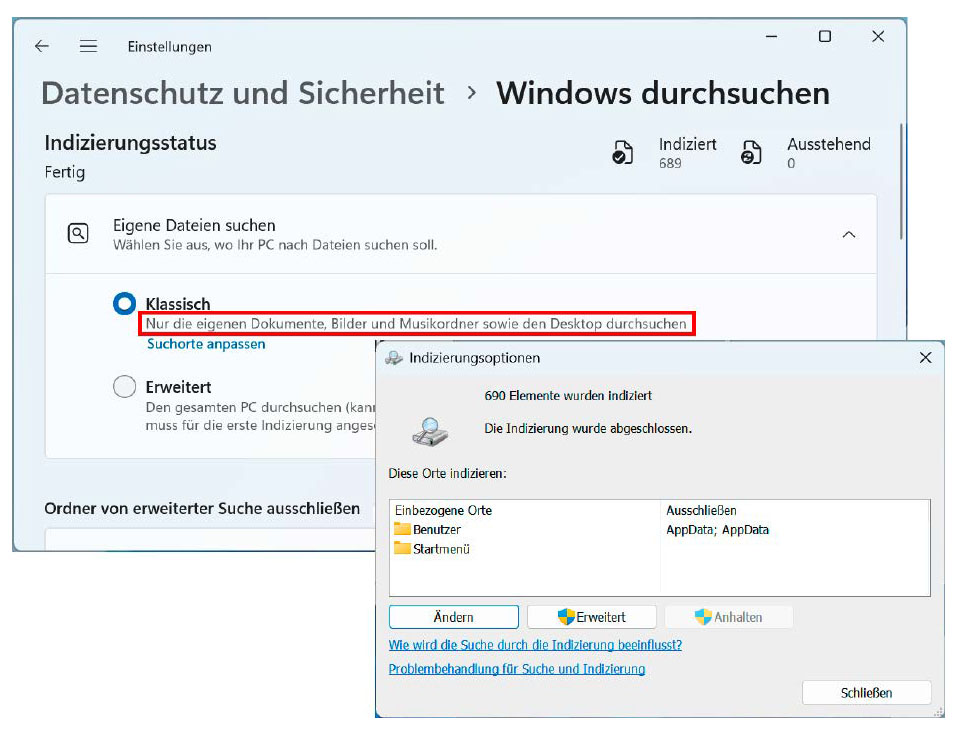Image resolution: width=958 pixels, height=734 pixels.
Task: Click the shield icon on Anhalten button
Action: (703, 617)
